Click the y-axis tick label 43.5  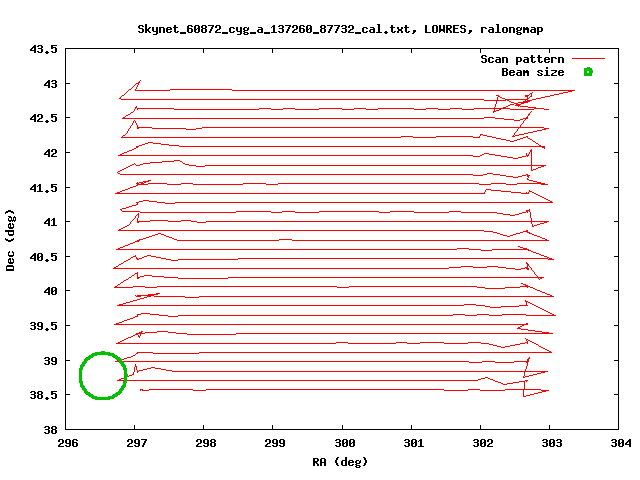[43, 49]
